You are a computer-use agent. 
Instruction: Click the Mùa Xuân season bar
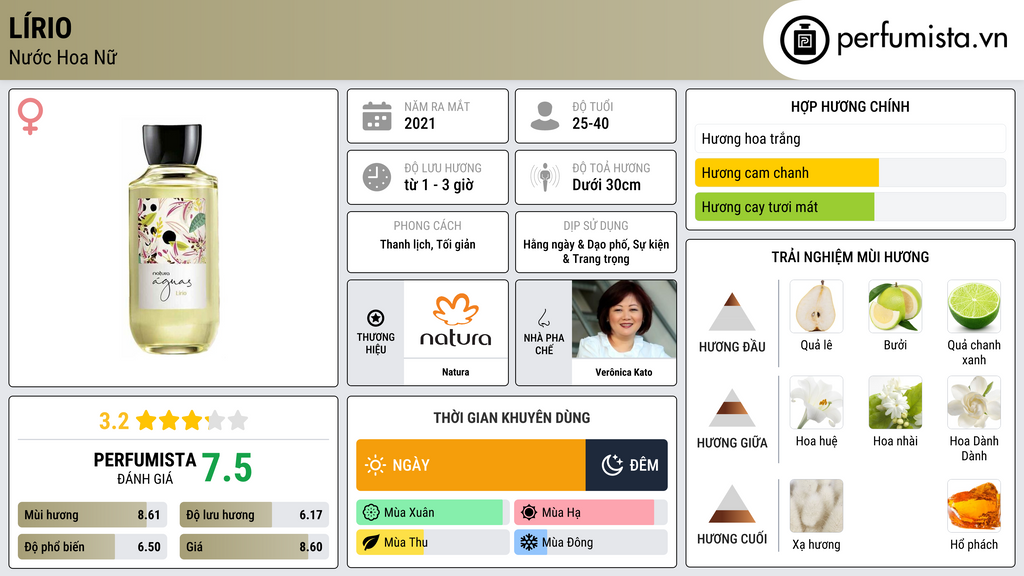point(433,513)
